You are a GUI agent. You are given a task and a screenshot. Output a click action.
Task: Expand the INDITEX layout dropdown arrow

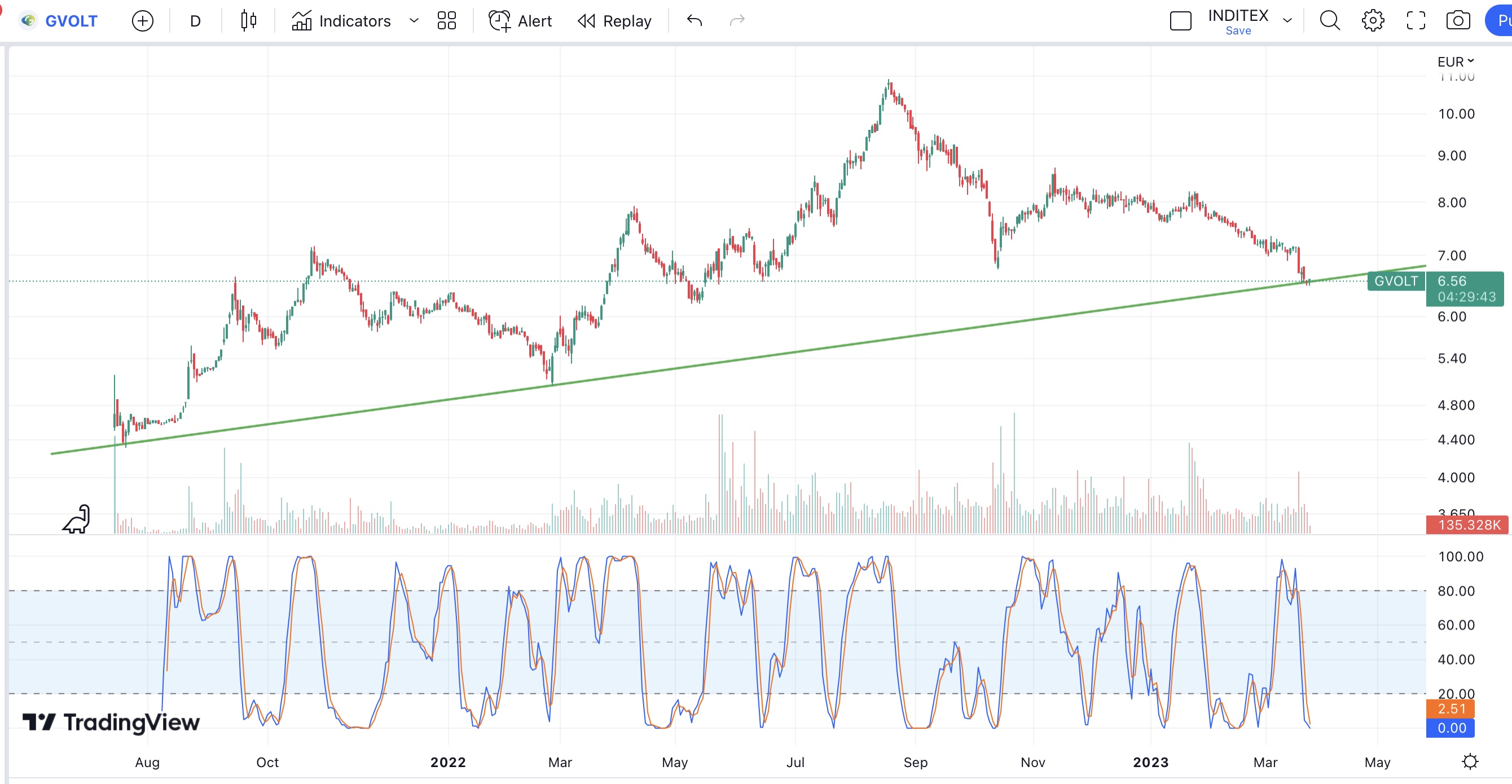point(1287,21)
